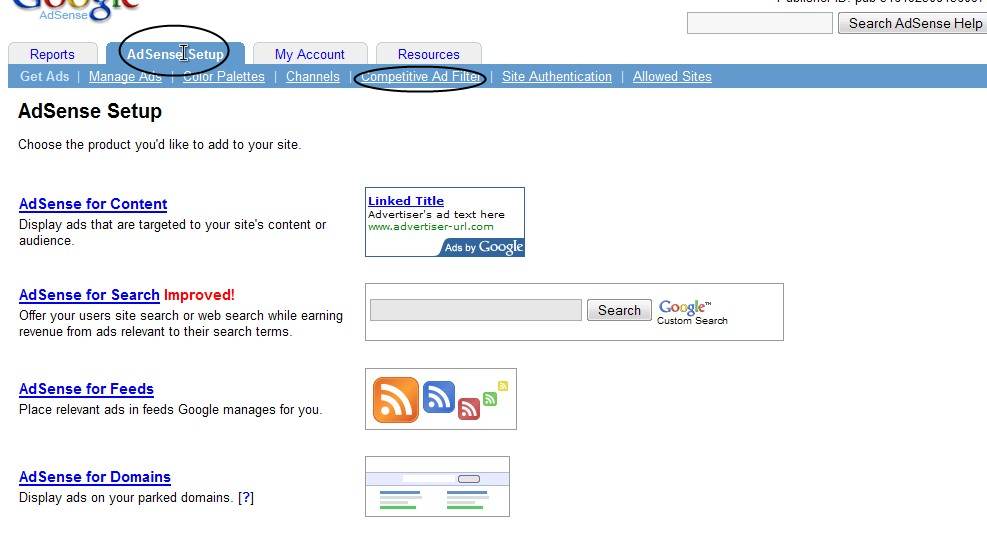Click the Google Custom Search logo
Screen dimensions: 987x538
click(692, 312)
